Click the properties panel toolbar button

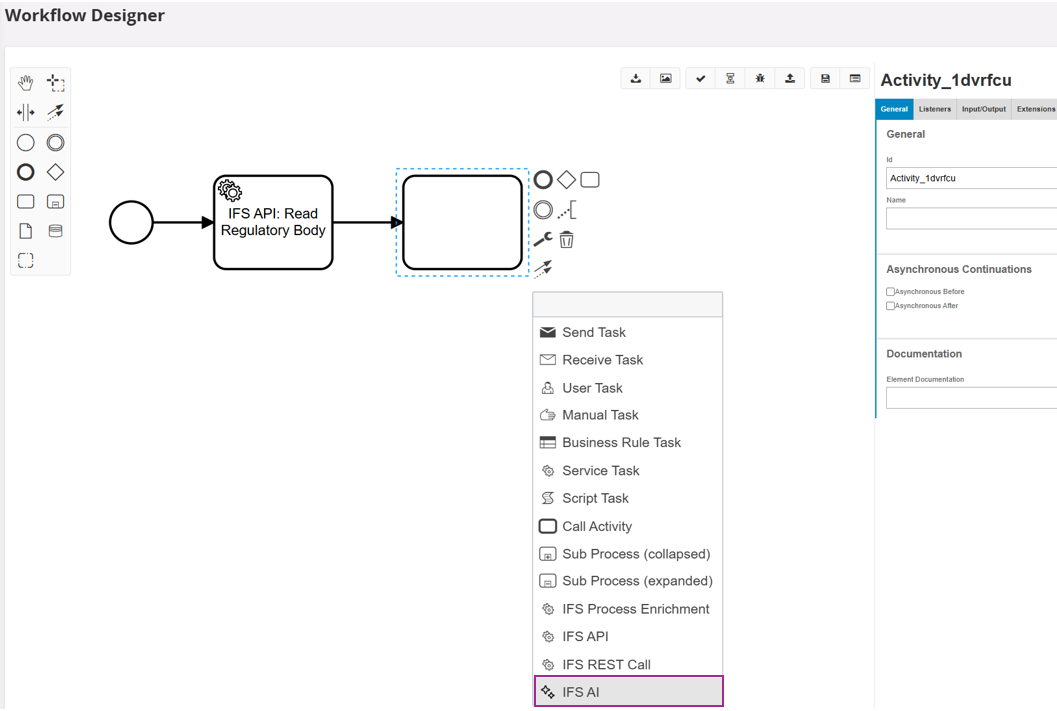tap(855, 79)
